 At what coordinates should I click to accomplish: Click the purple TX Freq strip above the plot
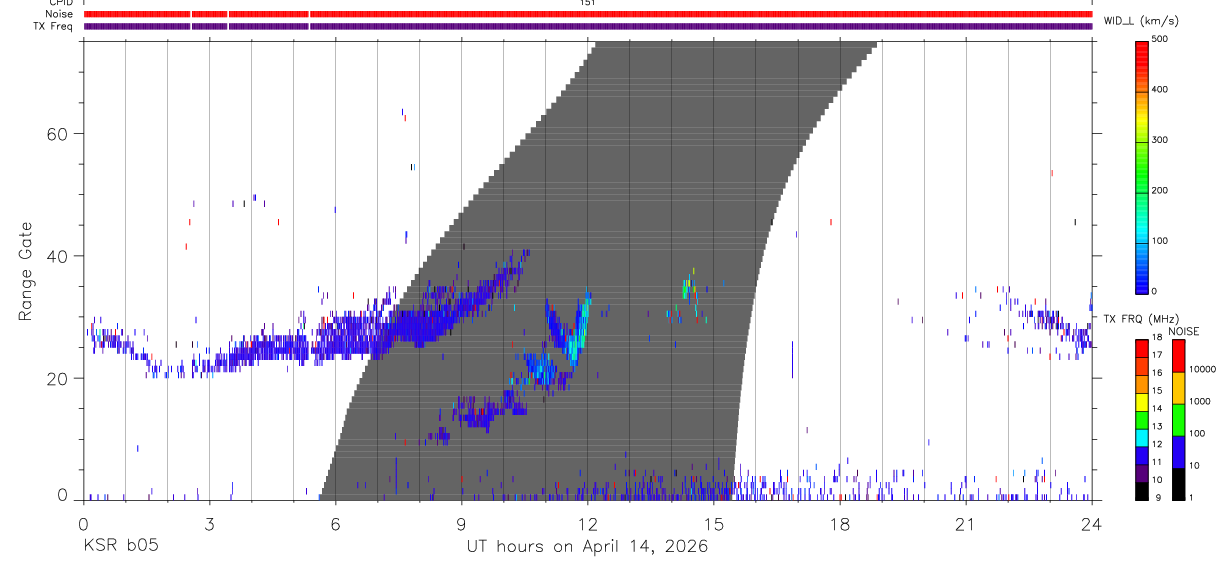(x=587, y=26)
